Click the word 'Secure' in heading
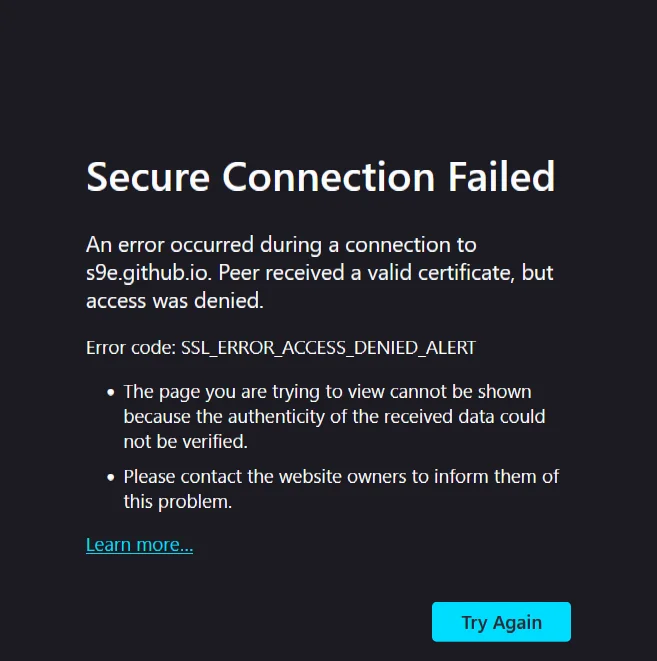Image resolution: width=657 pixels, height=661 pixels. coord(148,177)
